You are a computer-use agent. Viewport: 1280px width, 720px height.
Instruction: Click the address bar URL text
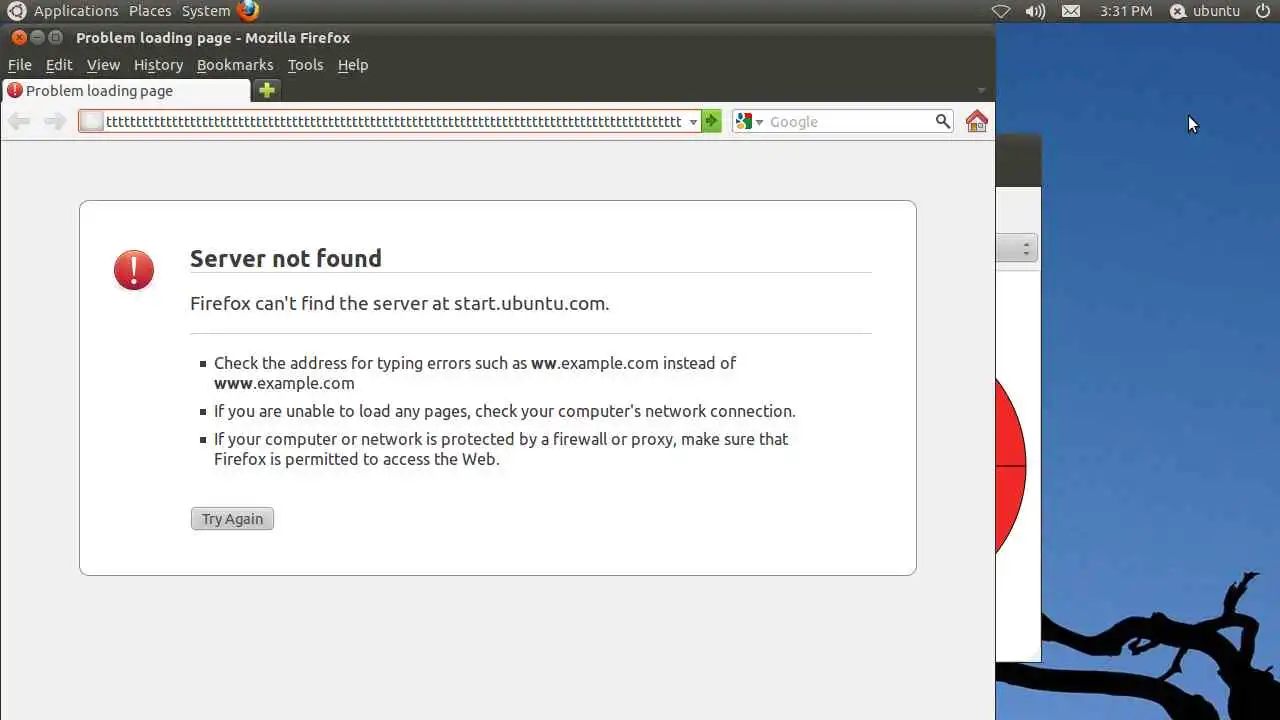393,122
